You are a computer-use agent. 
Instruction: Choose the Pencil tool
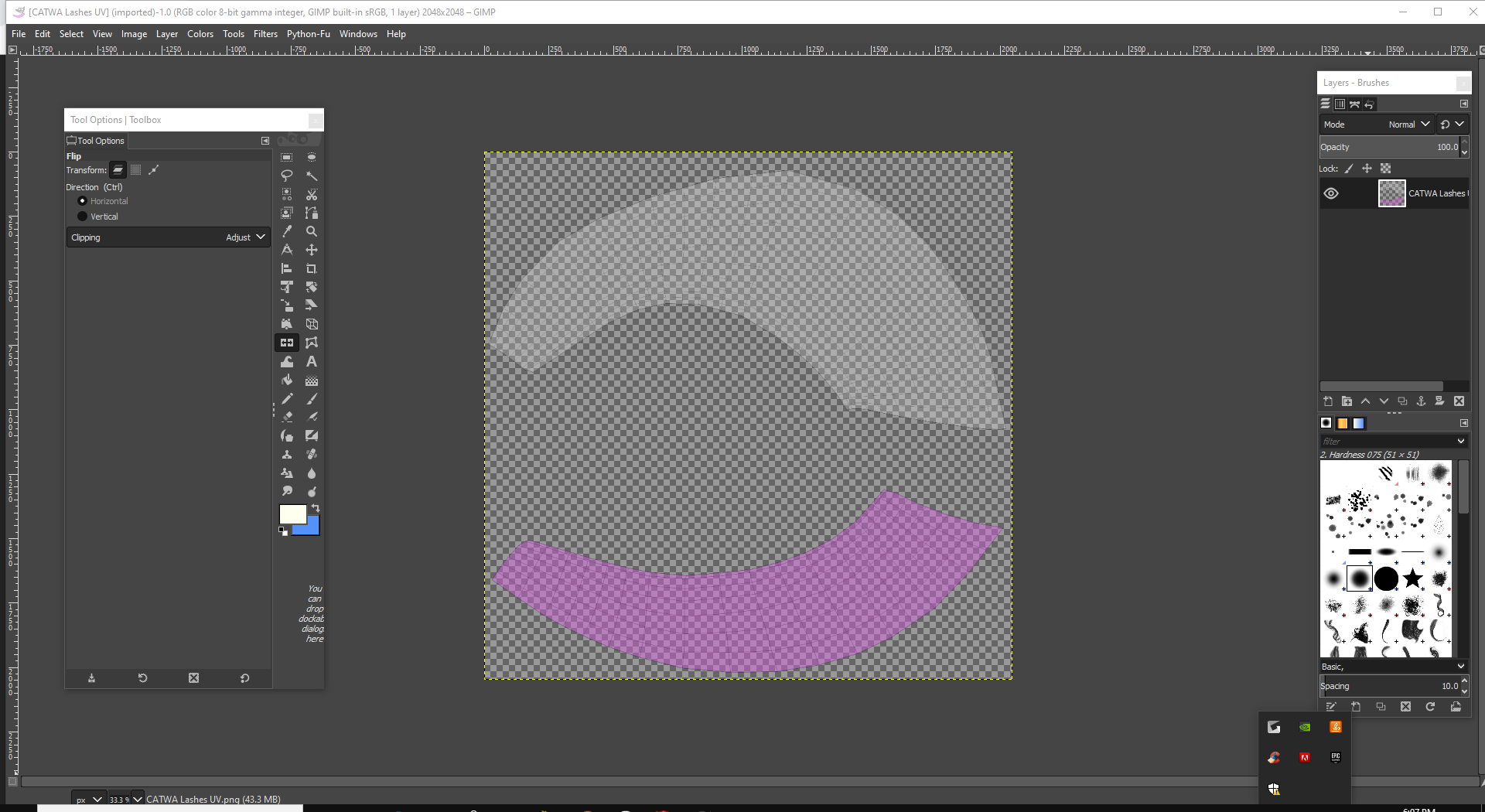[x=287, y=398]
